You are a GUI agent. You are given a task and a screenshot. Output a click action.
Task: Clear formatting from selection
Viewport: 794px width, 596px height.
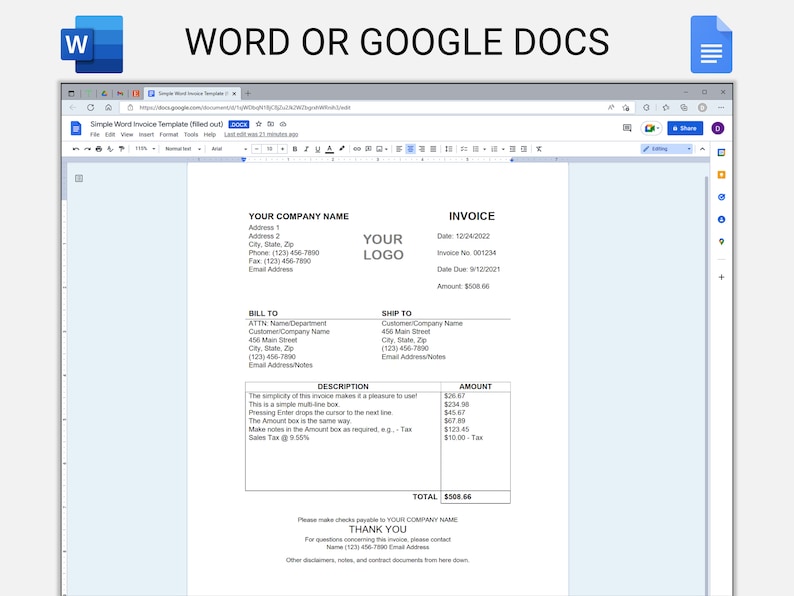point(539,149)
